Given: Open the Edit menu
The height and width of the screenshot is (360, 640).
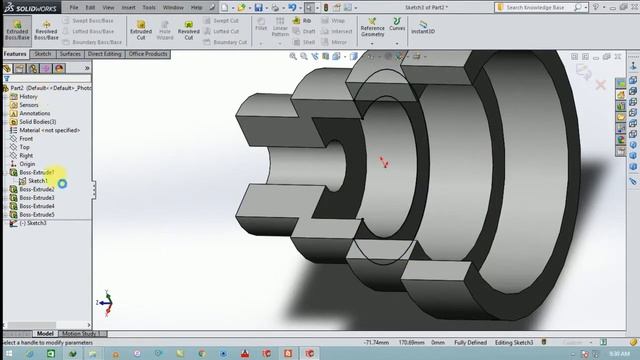Looking at the screenshot, I should pyautogui.click(x=90, y=7).
